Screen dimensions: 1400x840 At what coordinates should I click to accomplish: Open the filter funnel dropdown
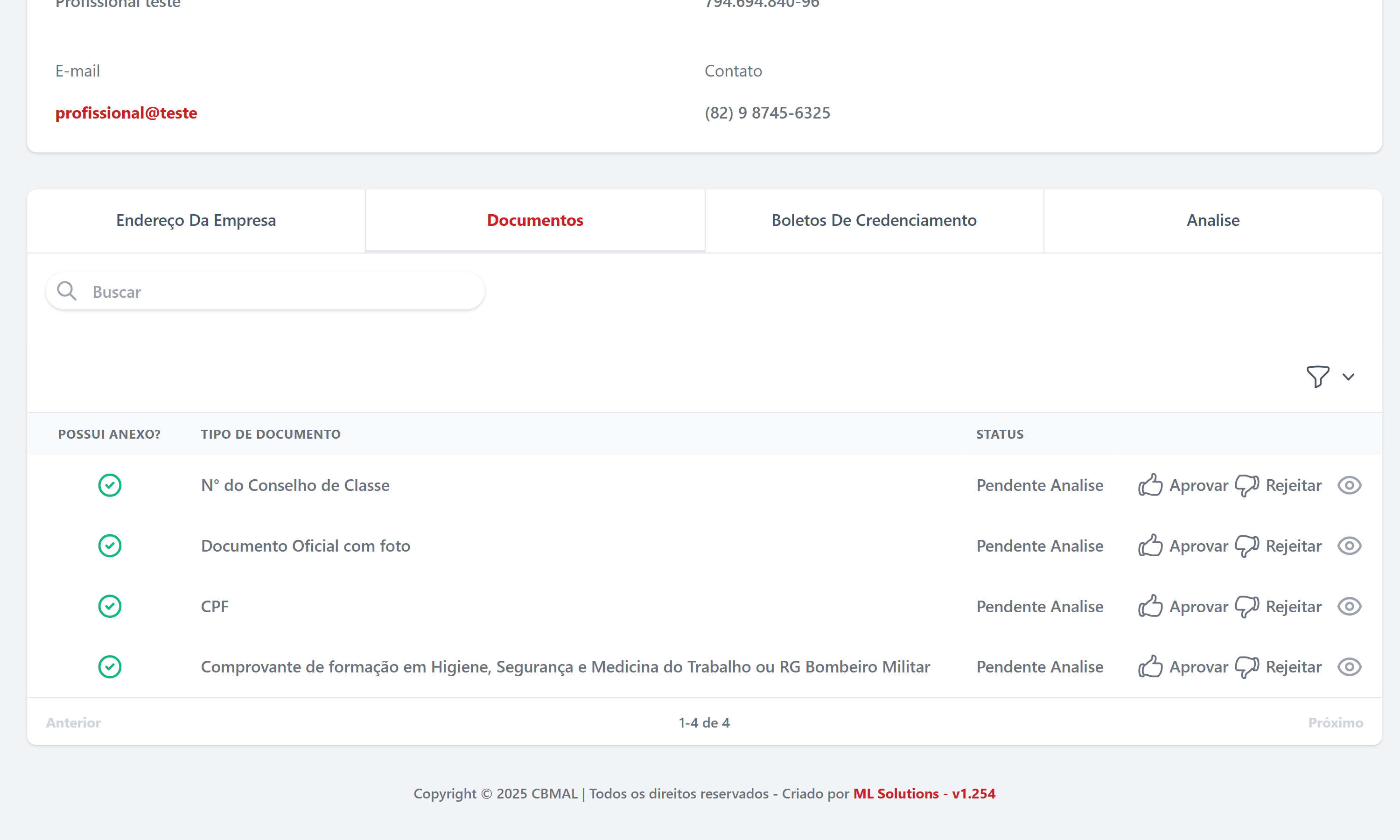pos(1317,377)
